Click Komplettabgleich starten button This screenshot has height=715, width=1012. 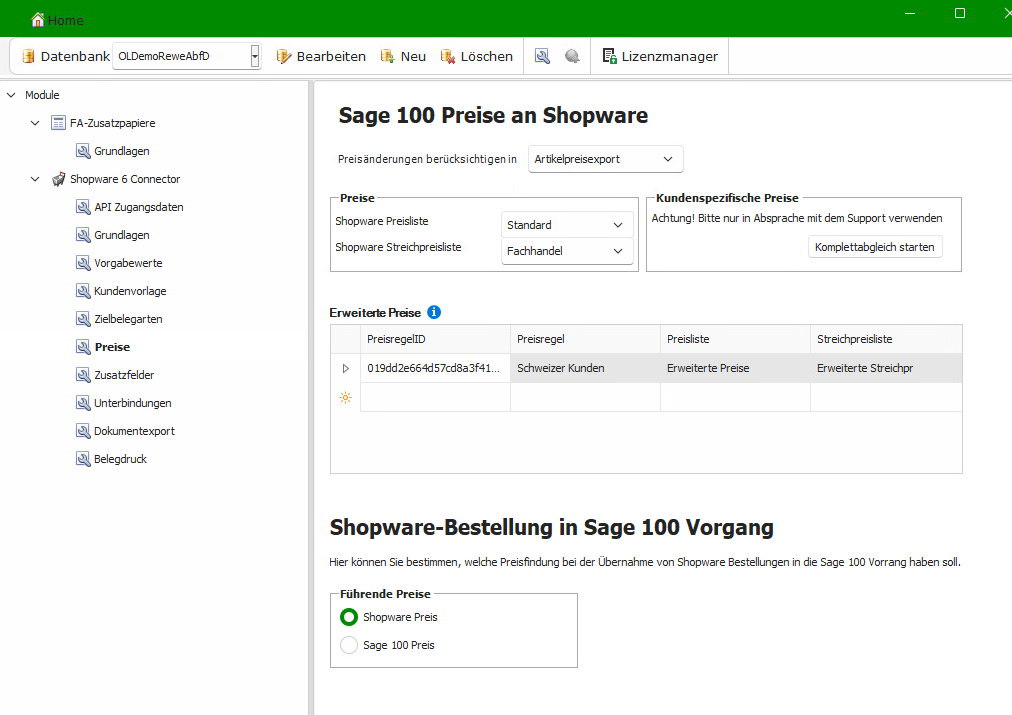(875, 247)
